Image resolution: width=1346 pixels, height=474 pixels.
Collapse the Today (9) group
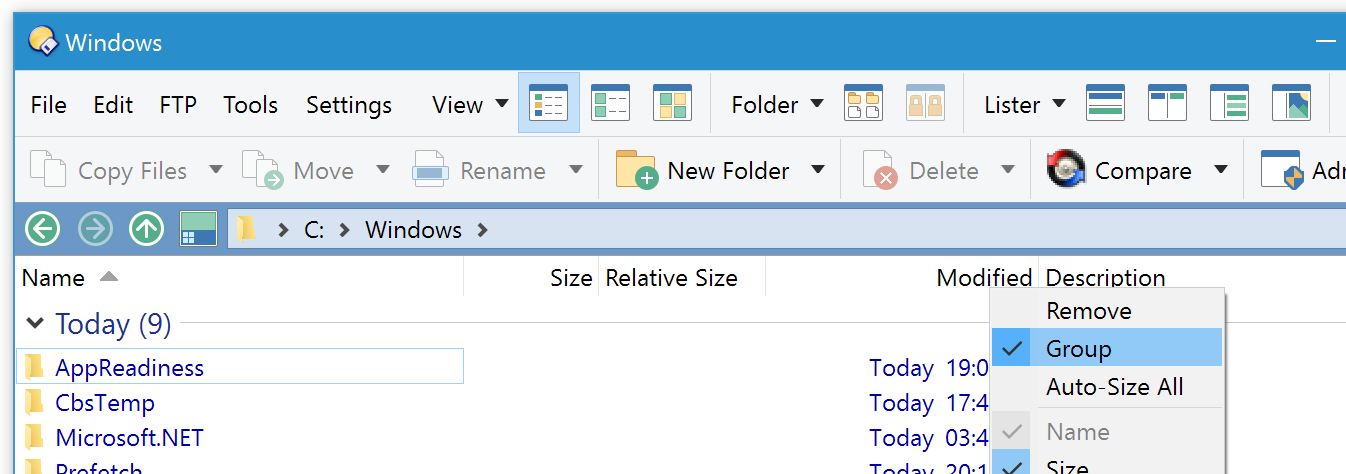point(35,323)
